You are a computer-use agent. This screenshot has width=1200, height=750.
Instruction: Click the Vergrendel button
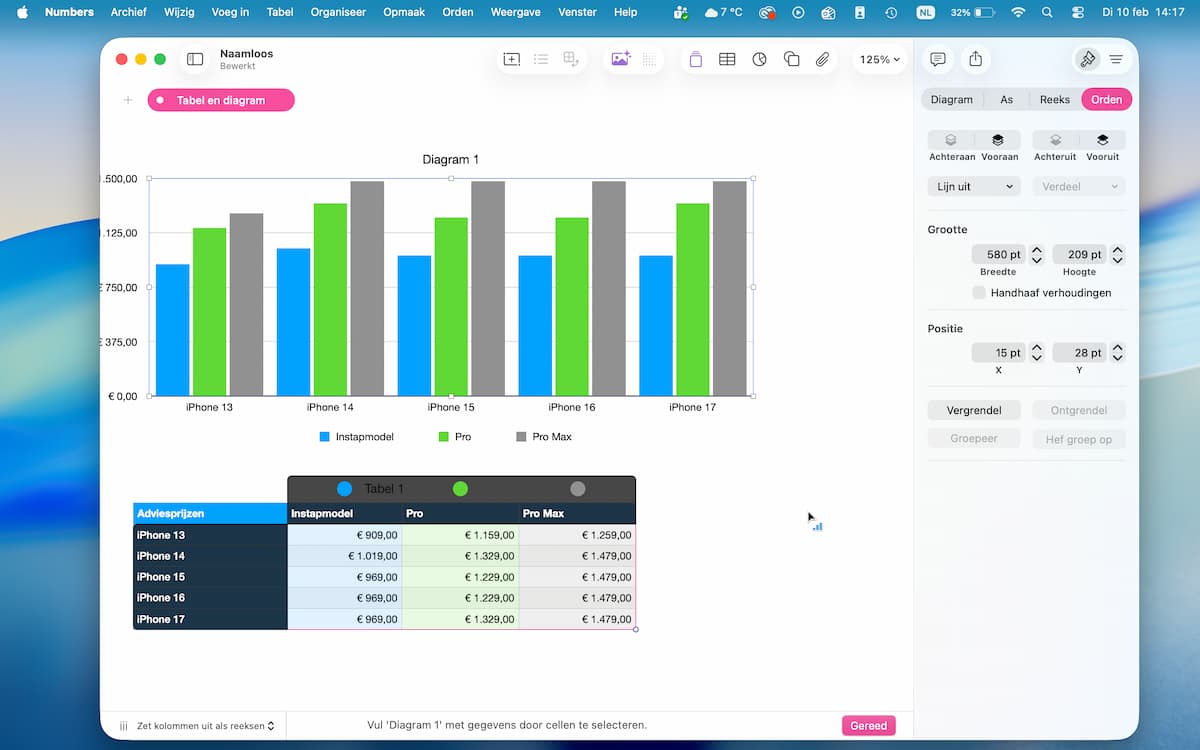tap(973, 410)
